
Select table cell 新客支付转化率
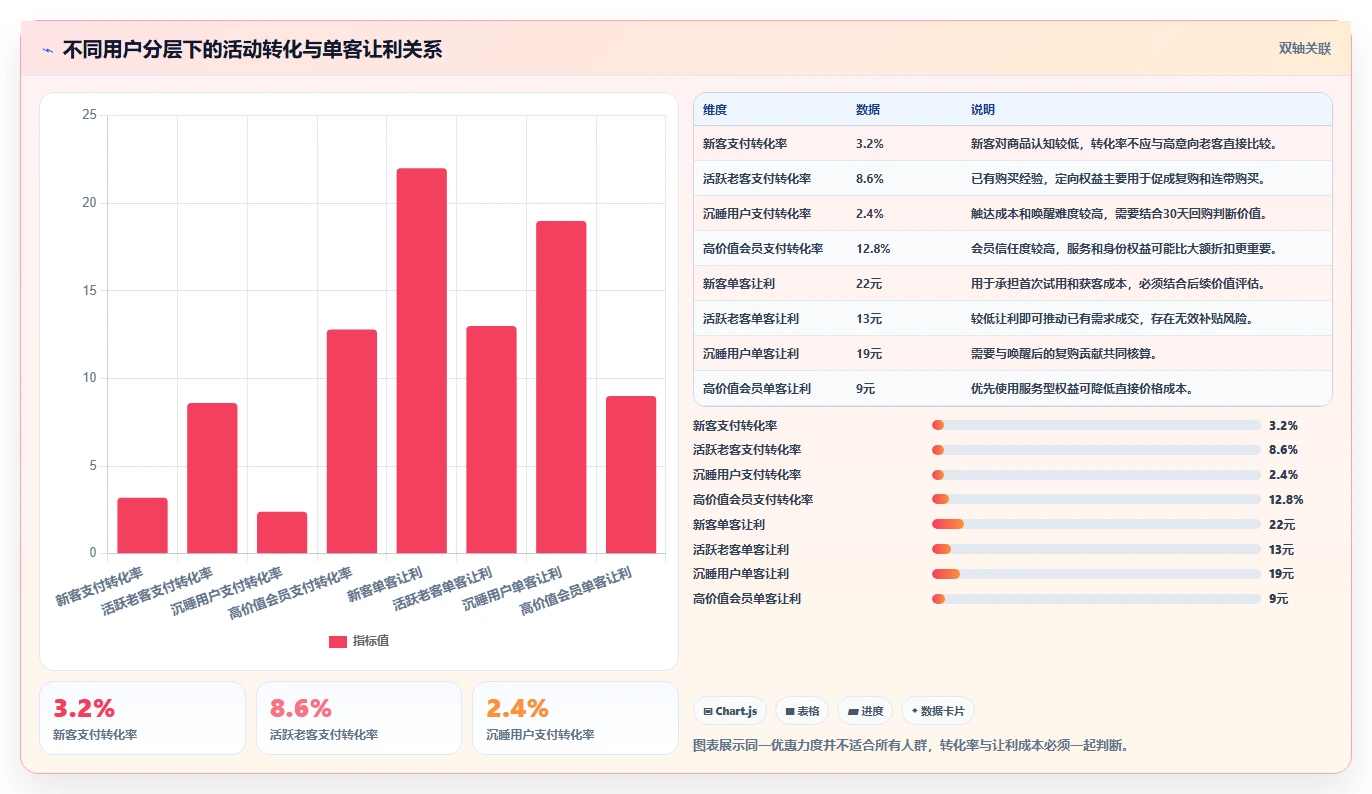click(745, 144)
